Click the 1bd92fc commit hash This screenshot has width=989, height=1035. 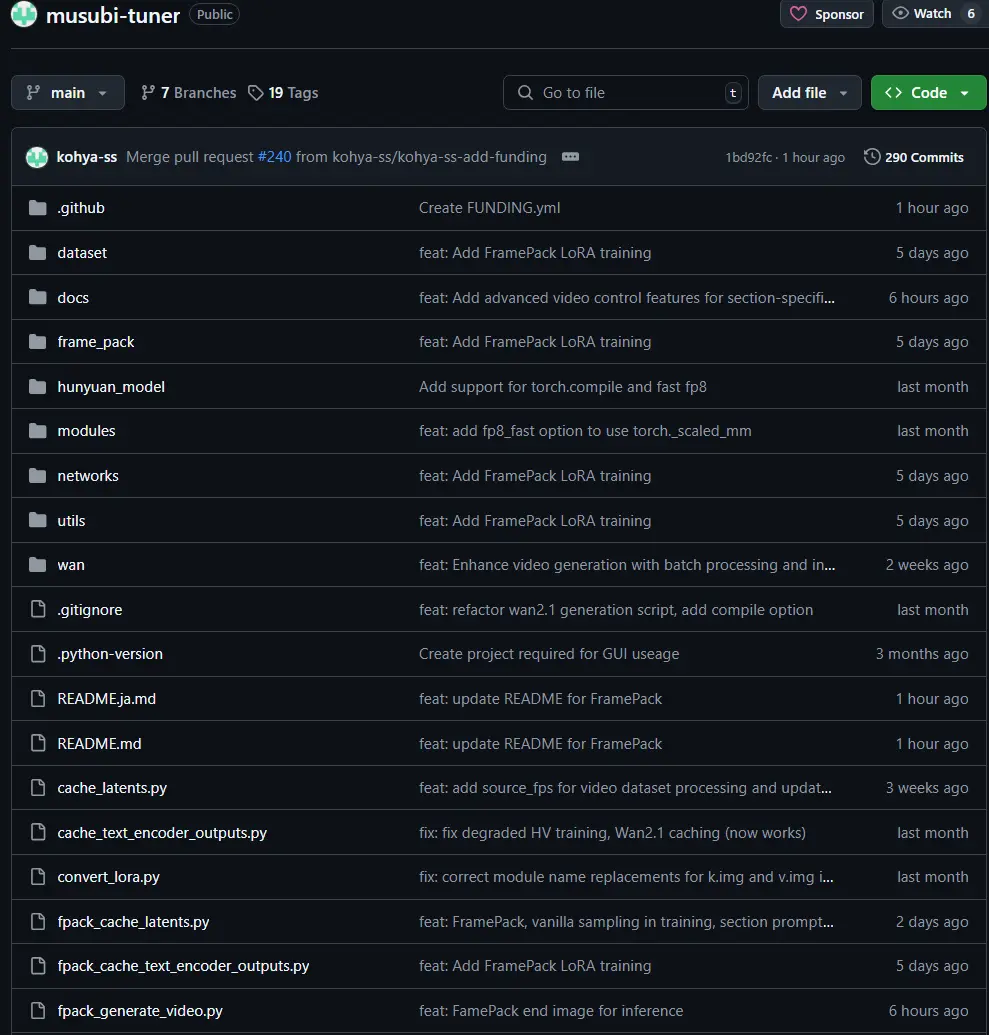[748, 158]
